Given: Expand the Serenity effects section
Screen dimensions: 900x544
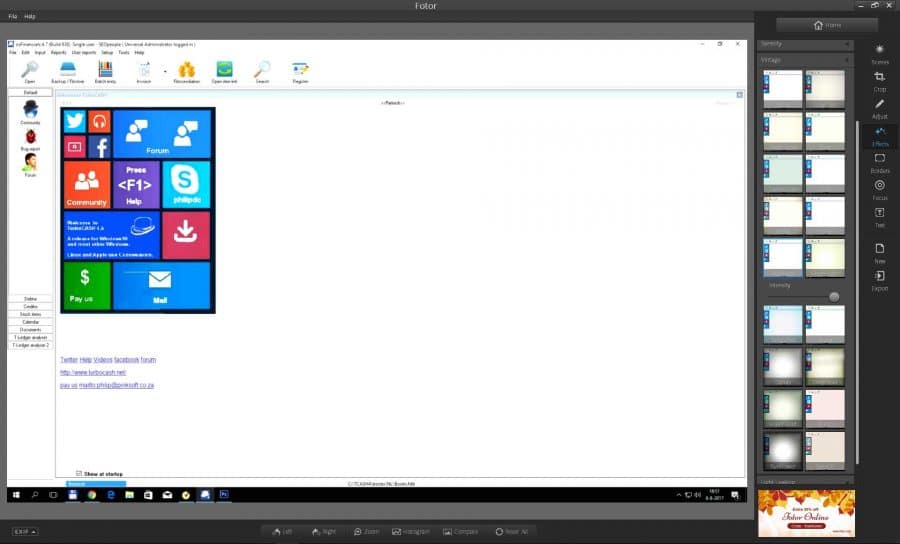Looking at the screenshot, I should coord(805,44).
